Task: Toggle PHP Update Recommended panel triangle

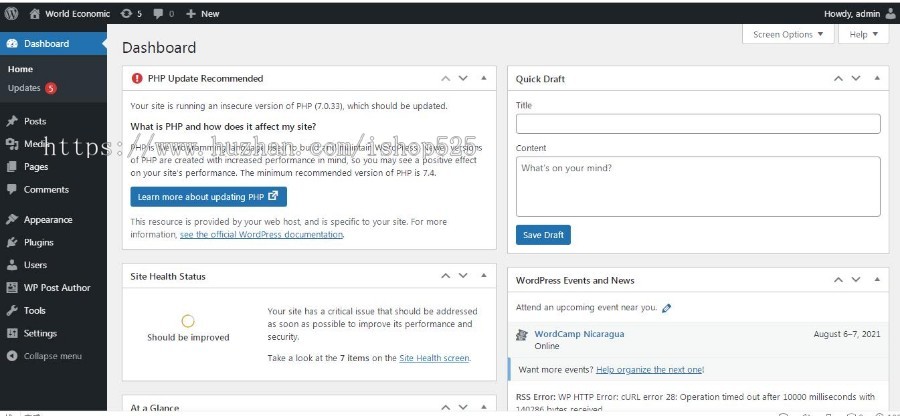Action: (483, 78)
